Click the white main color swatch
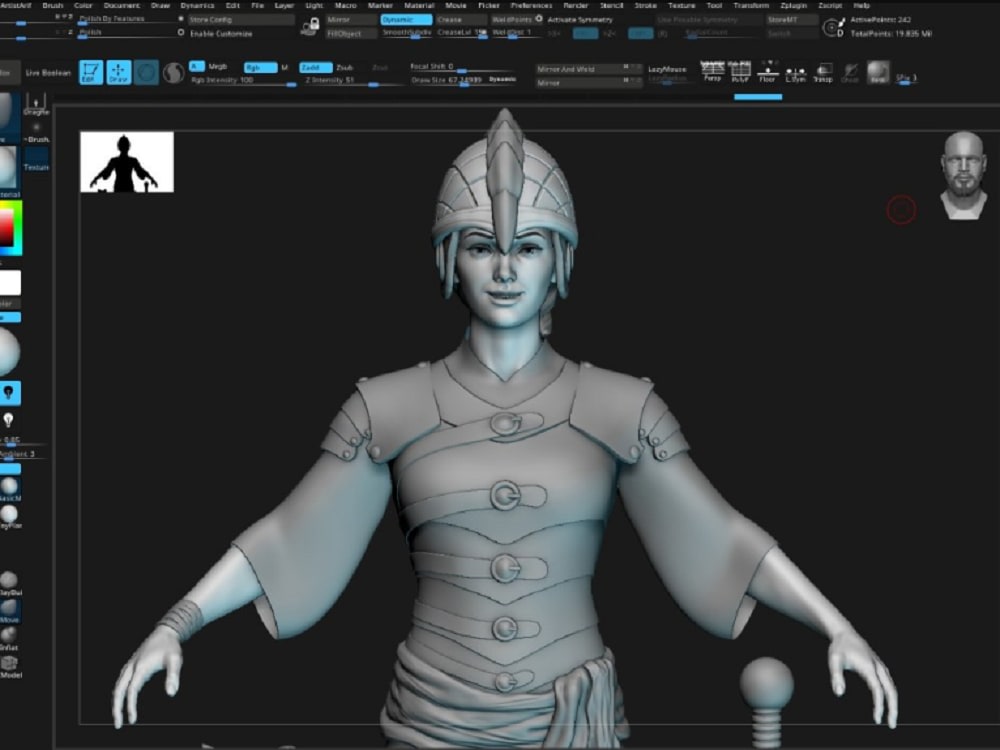The image size is (1000, 750). pyautogui.click(x=10, y=283)
